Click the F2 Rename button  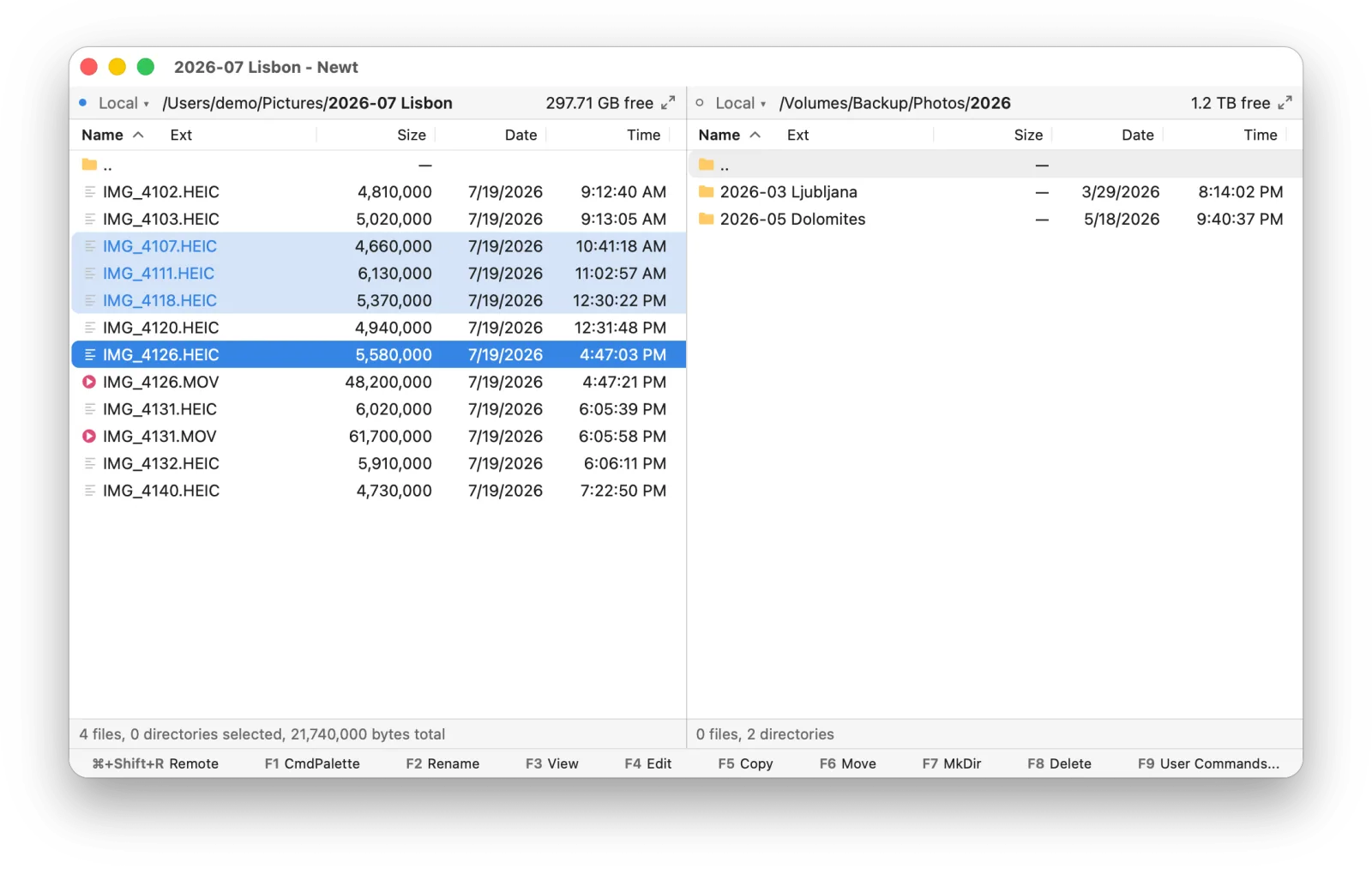pos(442,763)
